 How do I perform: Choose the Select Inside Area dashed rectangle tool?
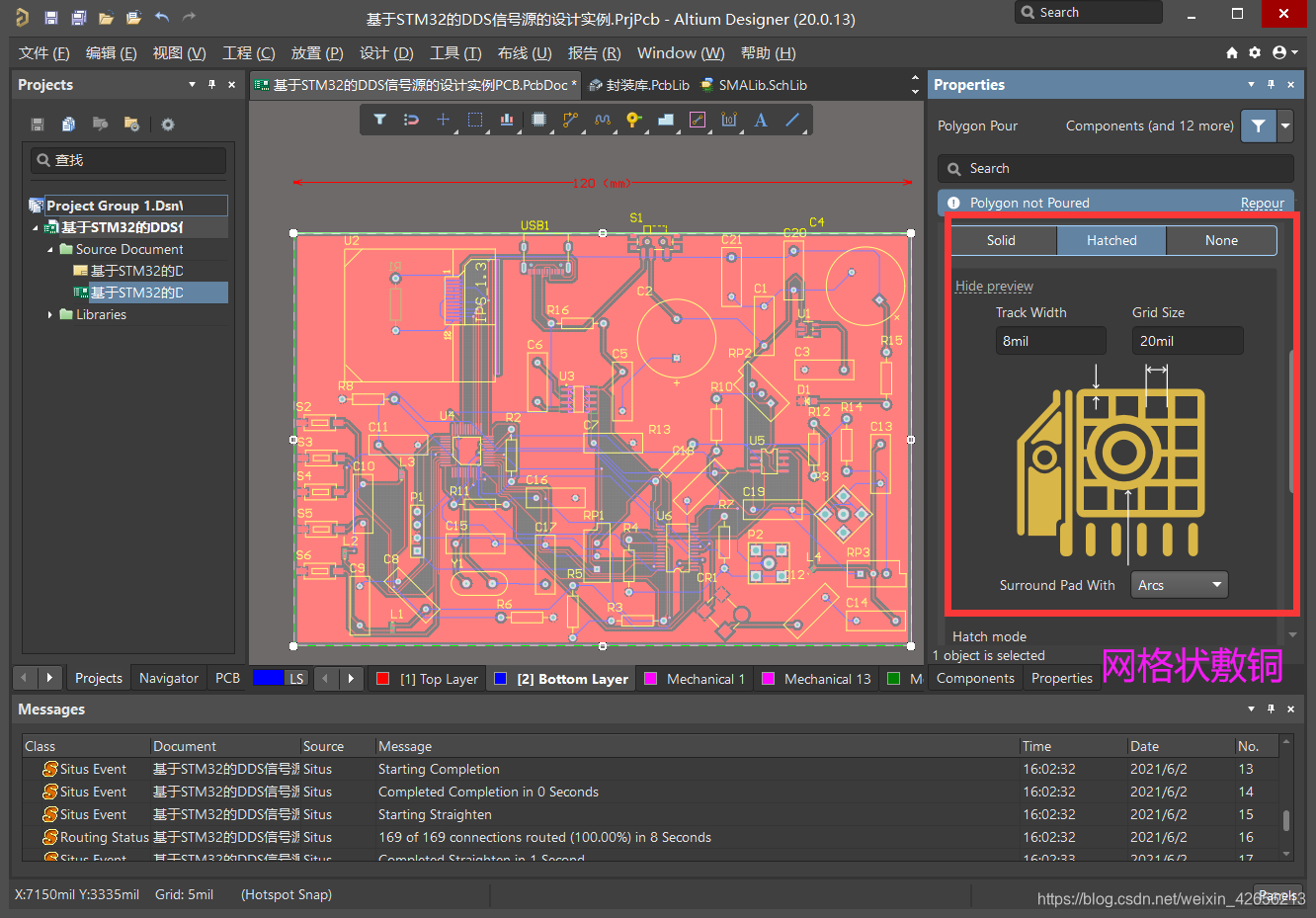[475, 120]
